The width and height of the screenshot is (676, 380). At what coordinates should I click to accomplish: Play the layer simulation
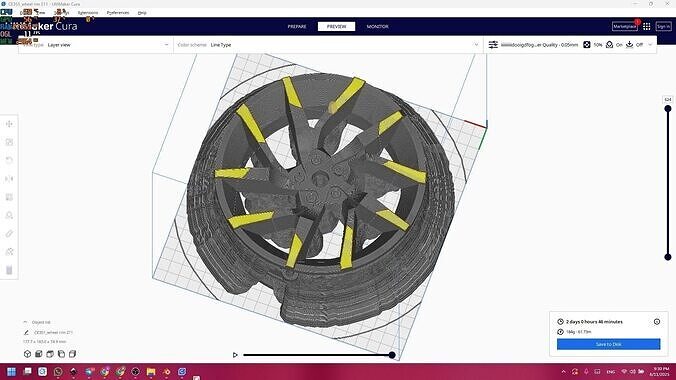[x=235, y=355]
